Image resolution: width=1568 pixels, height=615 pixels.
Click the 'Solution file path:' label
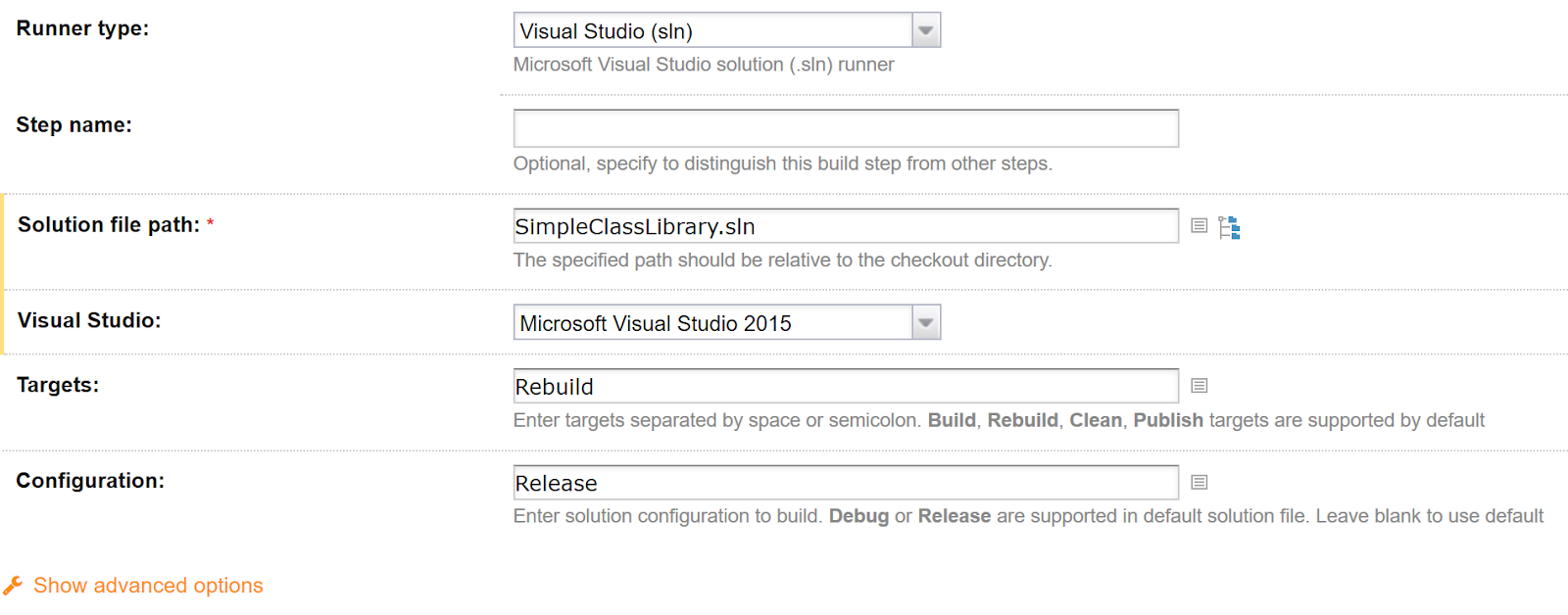(109, 225)
